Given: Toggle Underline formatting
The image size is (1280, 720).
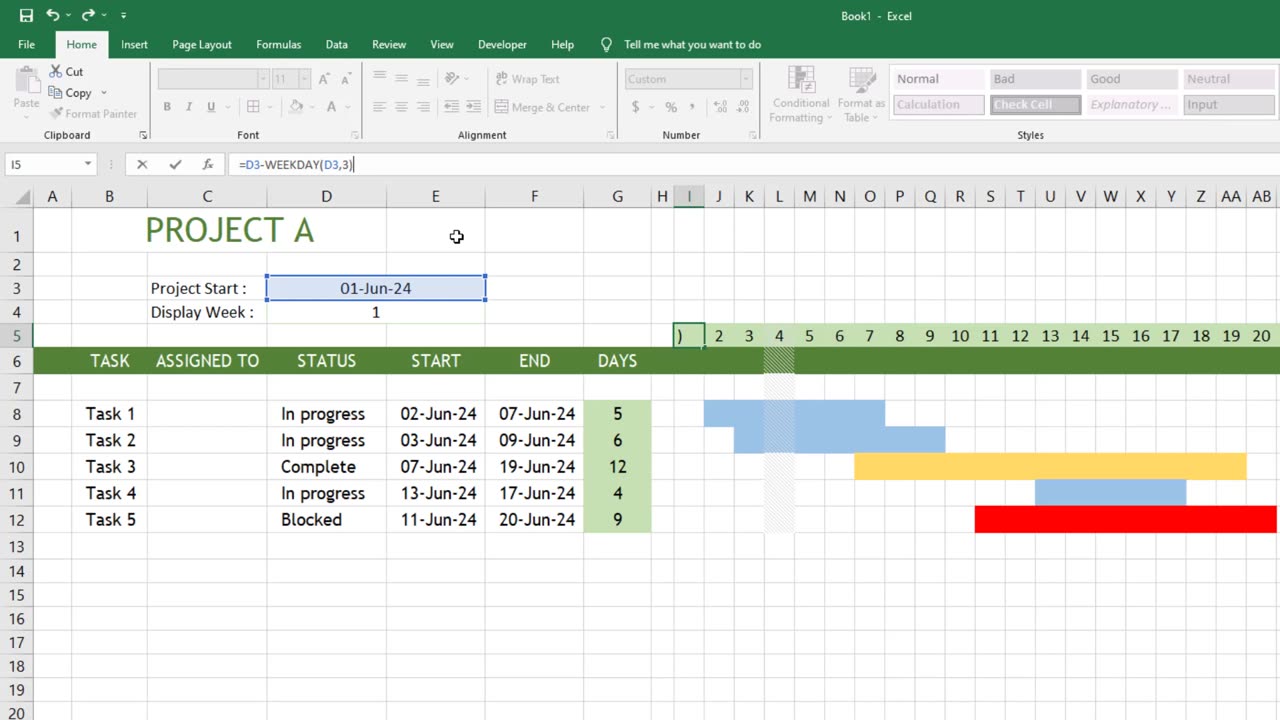Looking at the screenshot, I should (x=211, y=107).
